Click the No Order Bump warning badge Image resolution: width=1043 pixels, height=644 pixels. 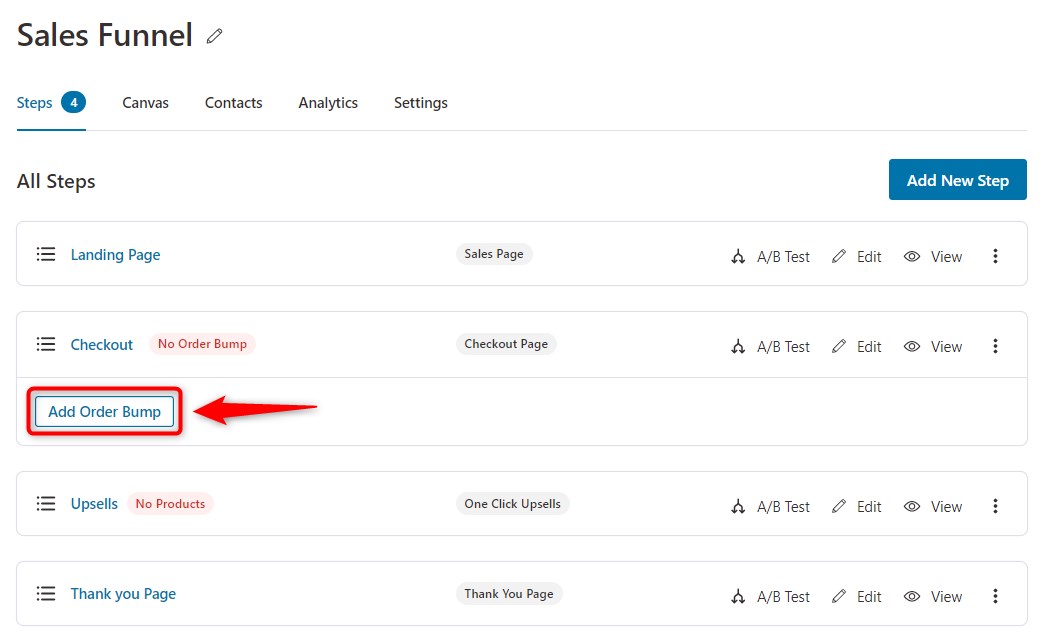[202, 344]
